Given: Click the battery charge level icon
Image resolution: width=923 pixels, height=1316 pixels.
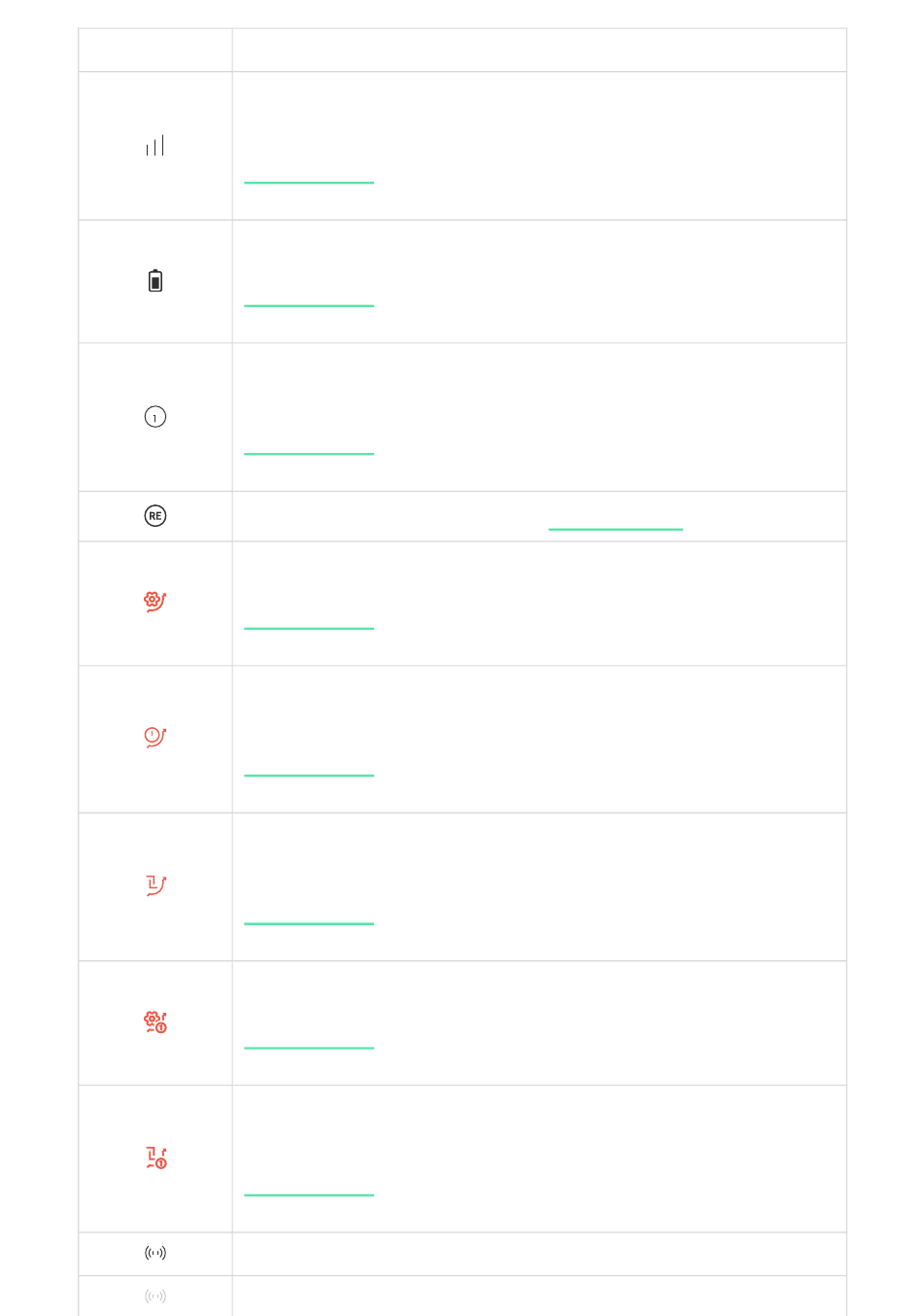Looking at the screenshot, I should coord(155,281).
